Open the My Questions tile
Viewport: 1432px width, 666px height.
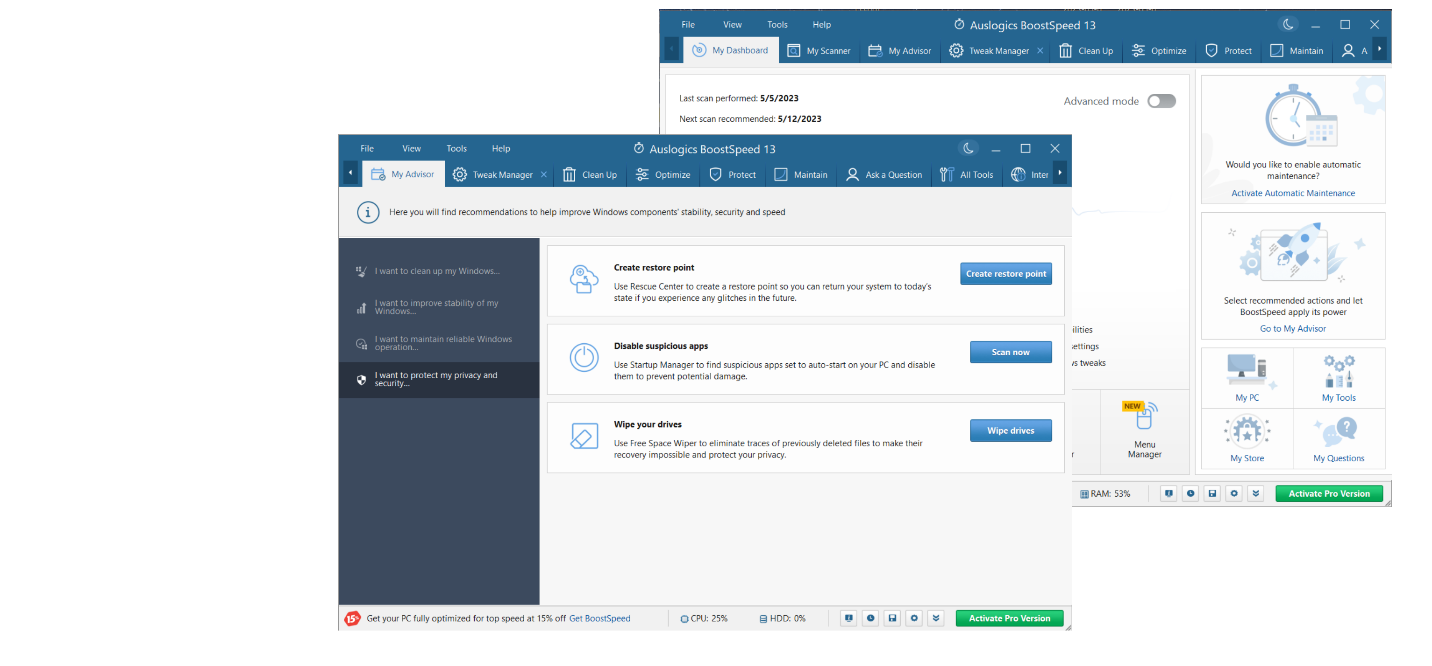click(1339, 439)
